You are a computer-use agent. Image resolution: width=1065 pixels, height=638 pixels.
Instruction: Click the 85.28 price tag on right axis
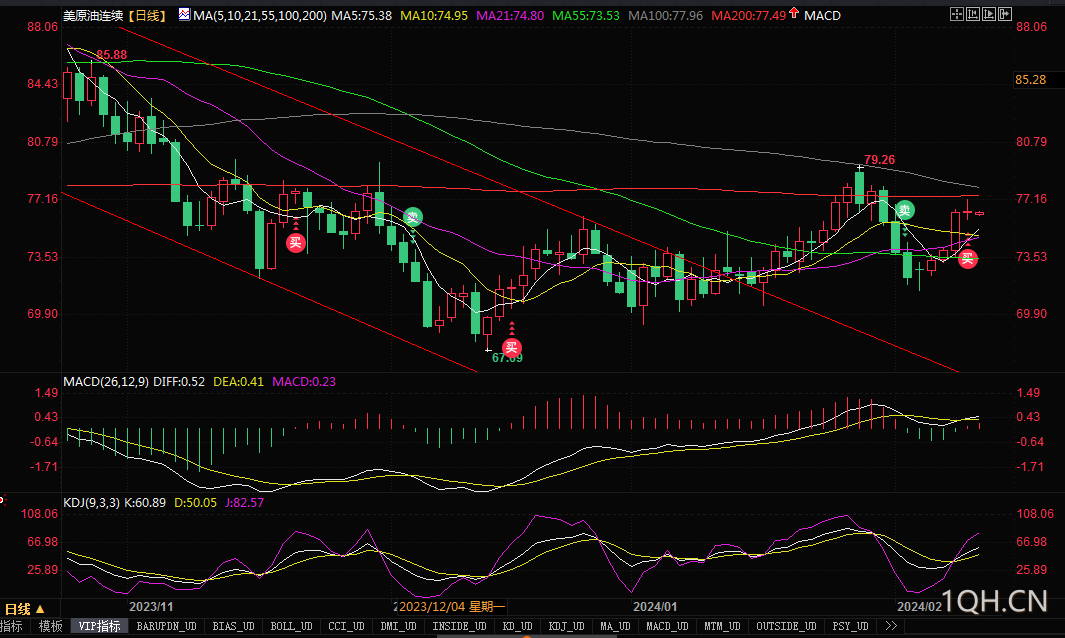pos(1030,79)
